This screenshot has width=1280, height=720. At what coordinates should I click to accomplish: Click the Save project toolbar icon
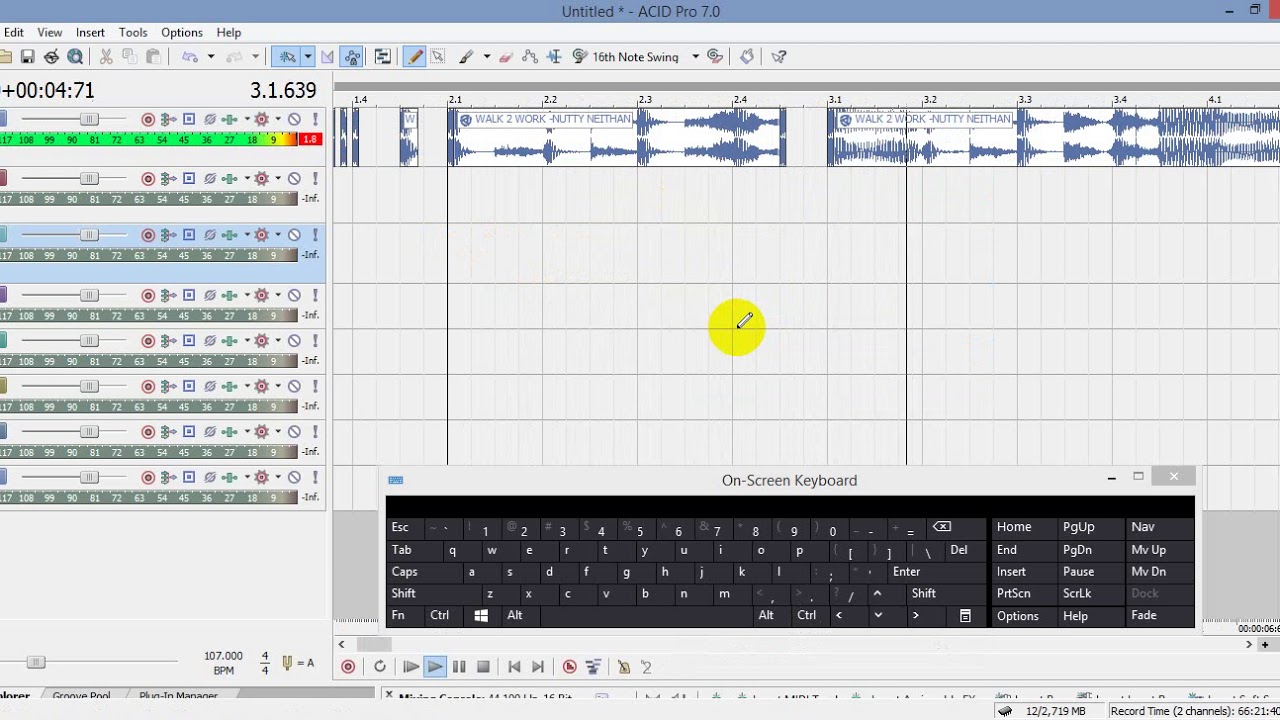point(28,57)
